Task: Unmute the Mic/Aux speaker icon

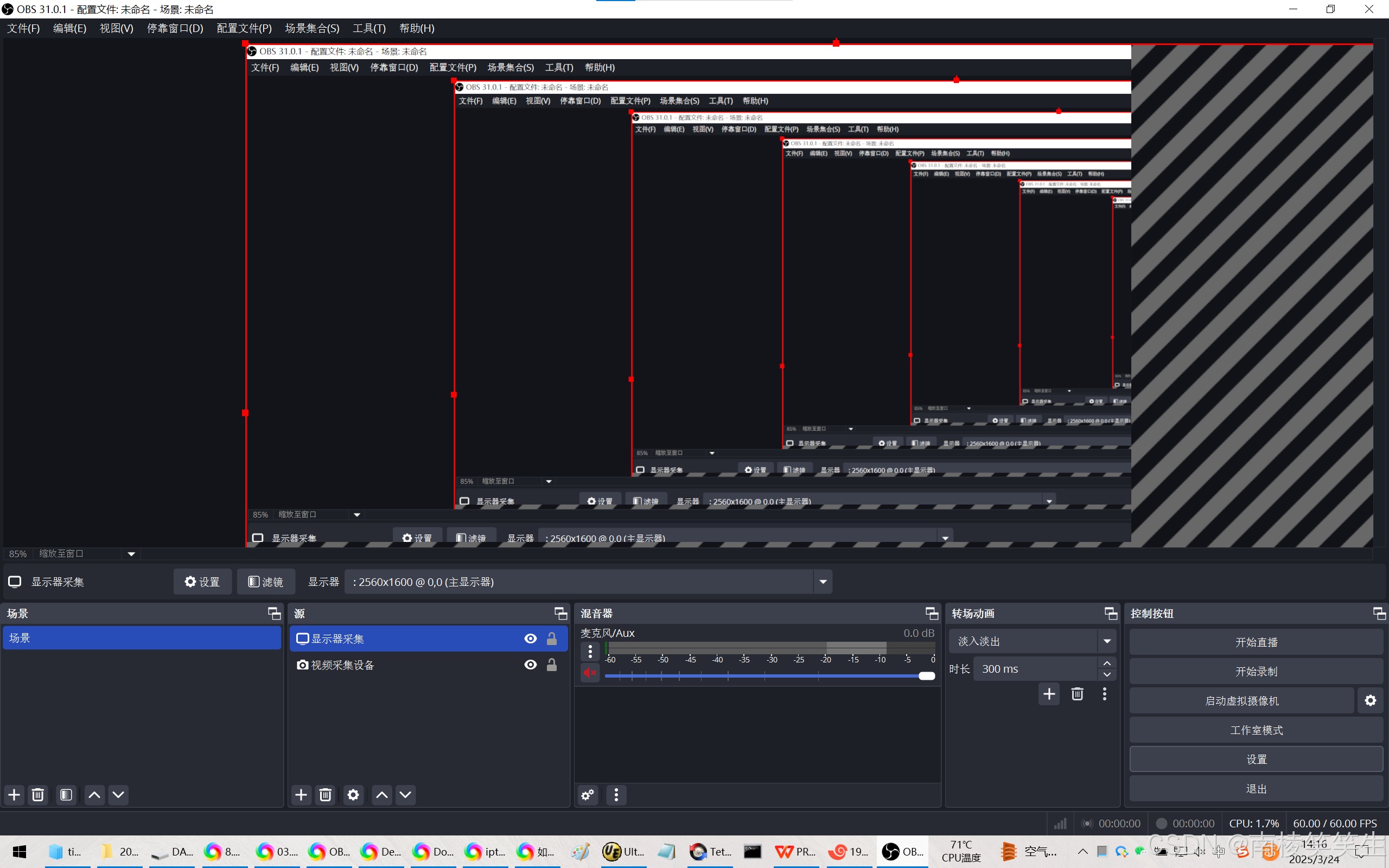Action: pos(589,672)
